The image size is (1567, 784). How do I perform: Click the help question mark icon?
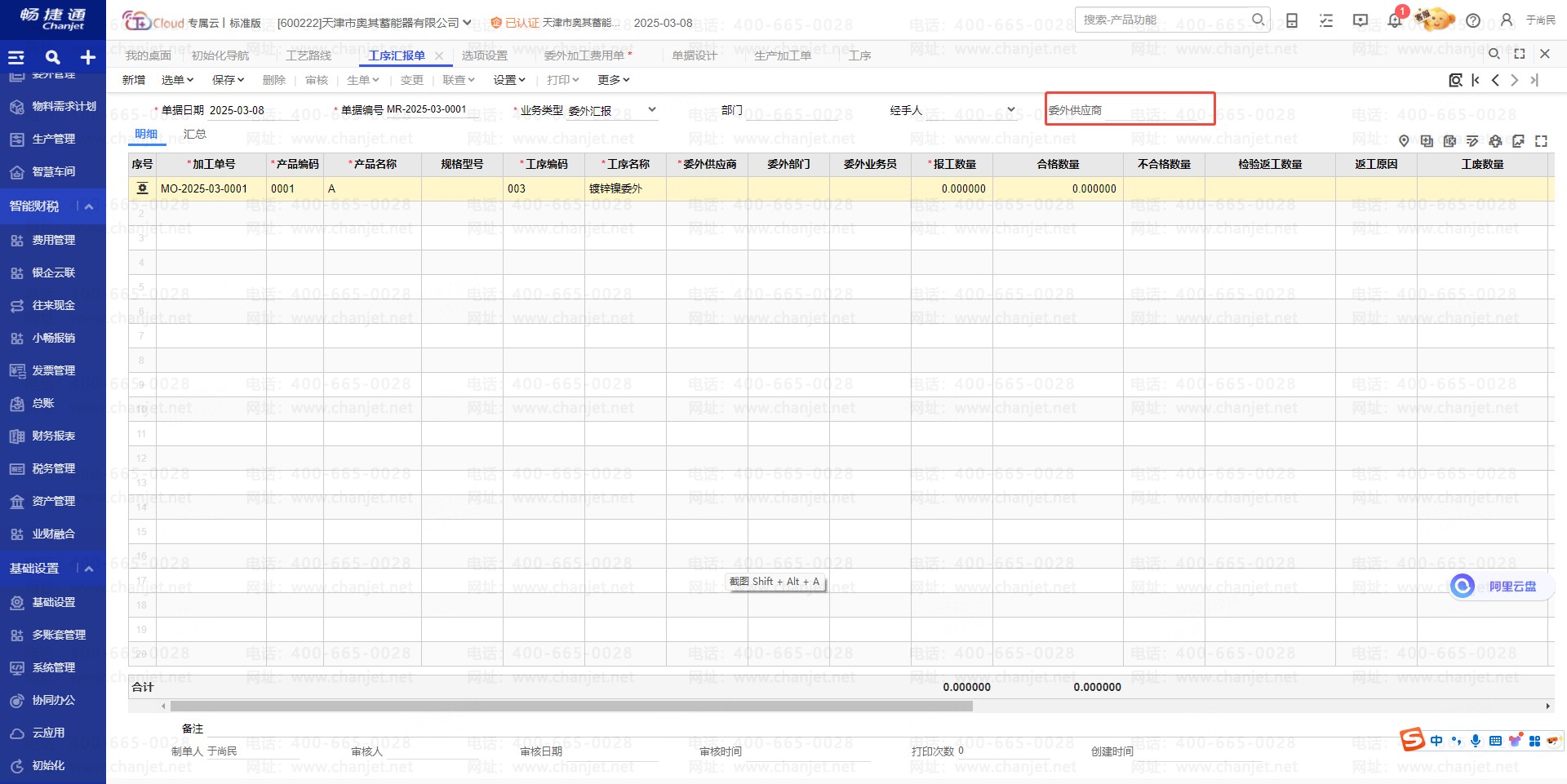1473,20
